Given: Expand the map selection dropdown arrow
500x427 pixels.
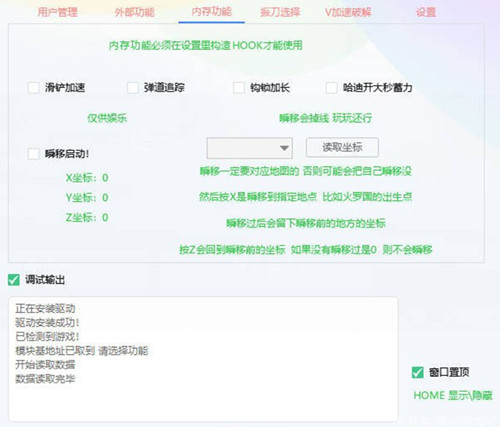Looking at the screenshot, I should (x=284, y=148).
